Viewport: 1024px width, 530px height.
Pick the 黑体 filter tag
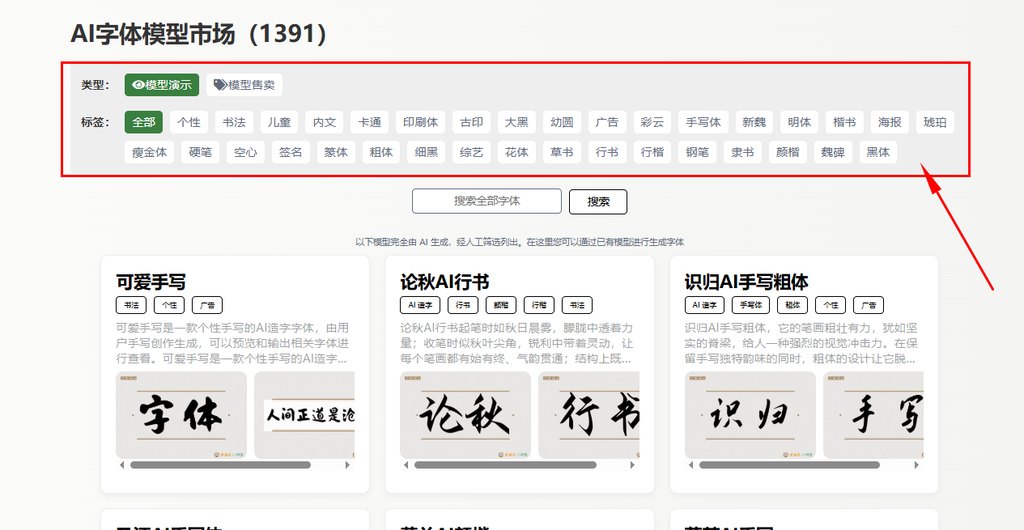pos(878,152)
